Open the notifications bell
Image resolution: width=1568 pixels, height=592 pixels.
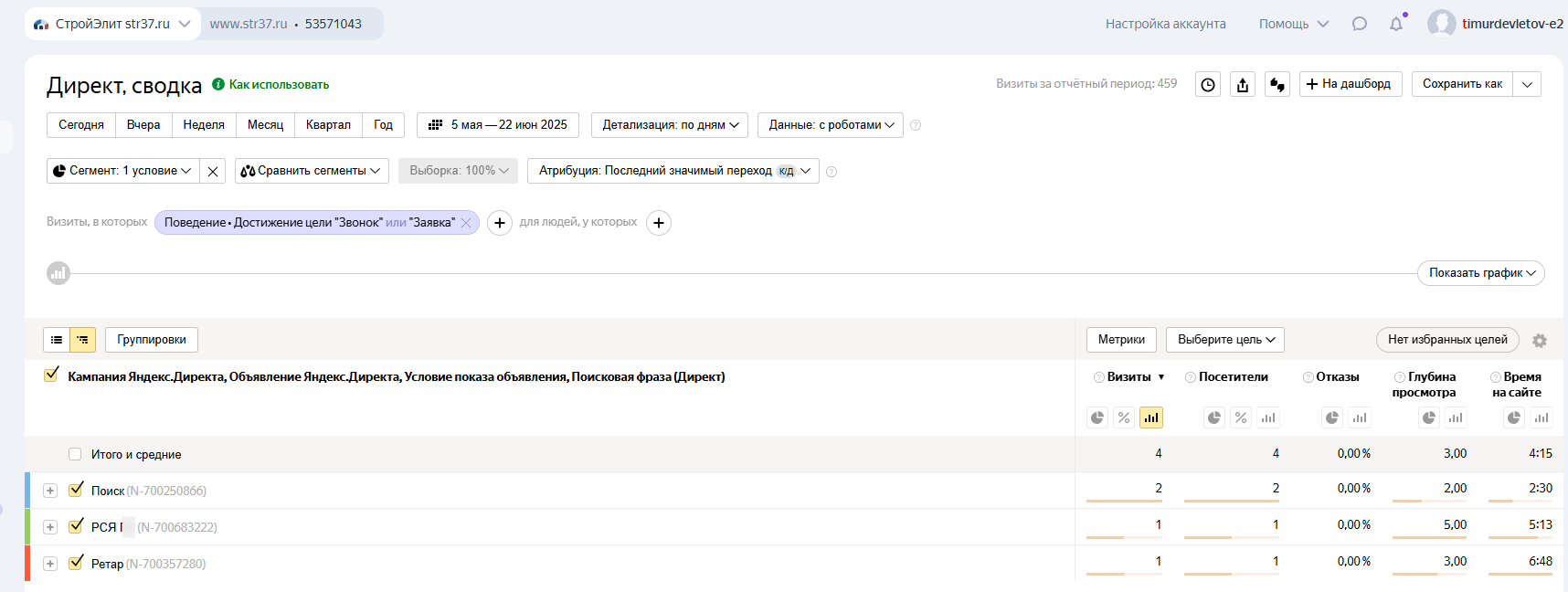click(1396, 24)
